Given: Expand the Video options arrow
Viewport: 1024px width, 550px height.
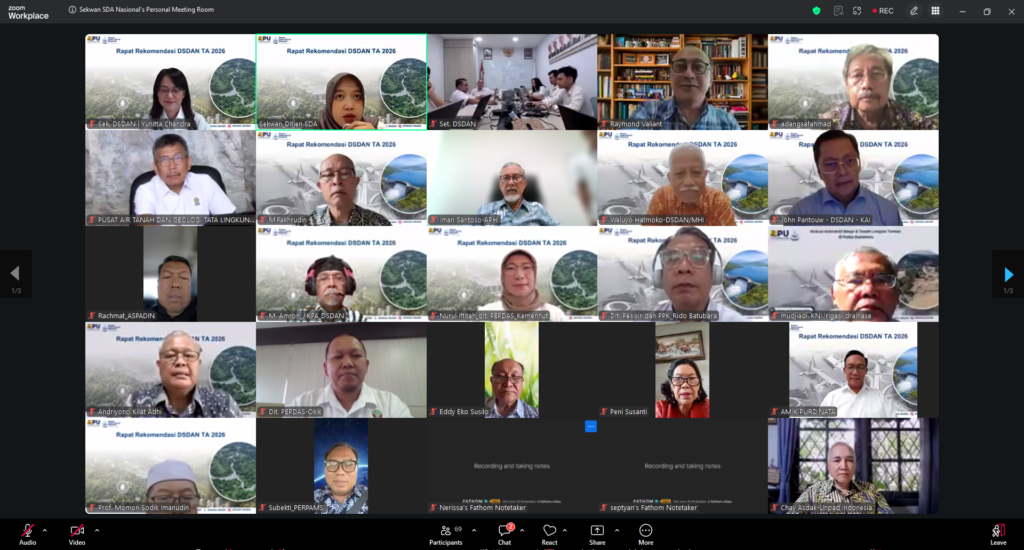Looking at the screenshot, I should pyautogui.click(x=97, y=530).
